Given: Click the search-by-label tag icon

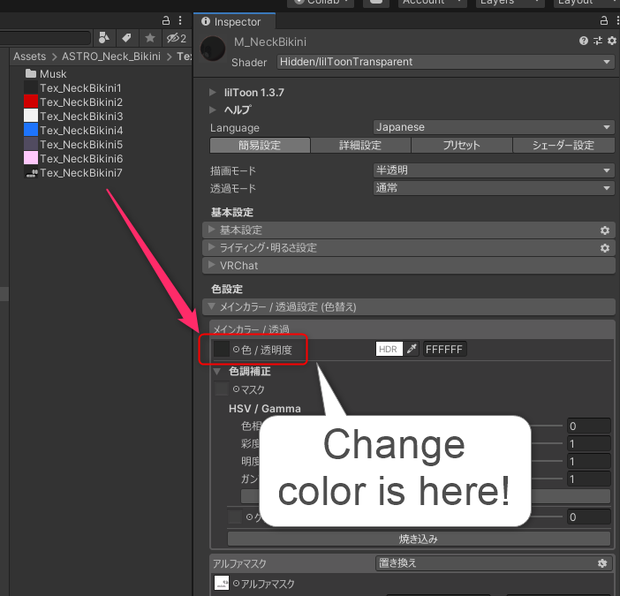Looking at the screenshot, I should click(x=127, y=38).
